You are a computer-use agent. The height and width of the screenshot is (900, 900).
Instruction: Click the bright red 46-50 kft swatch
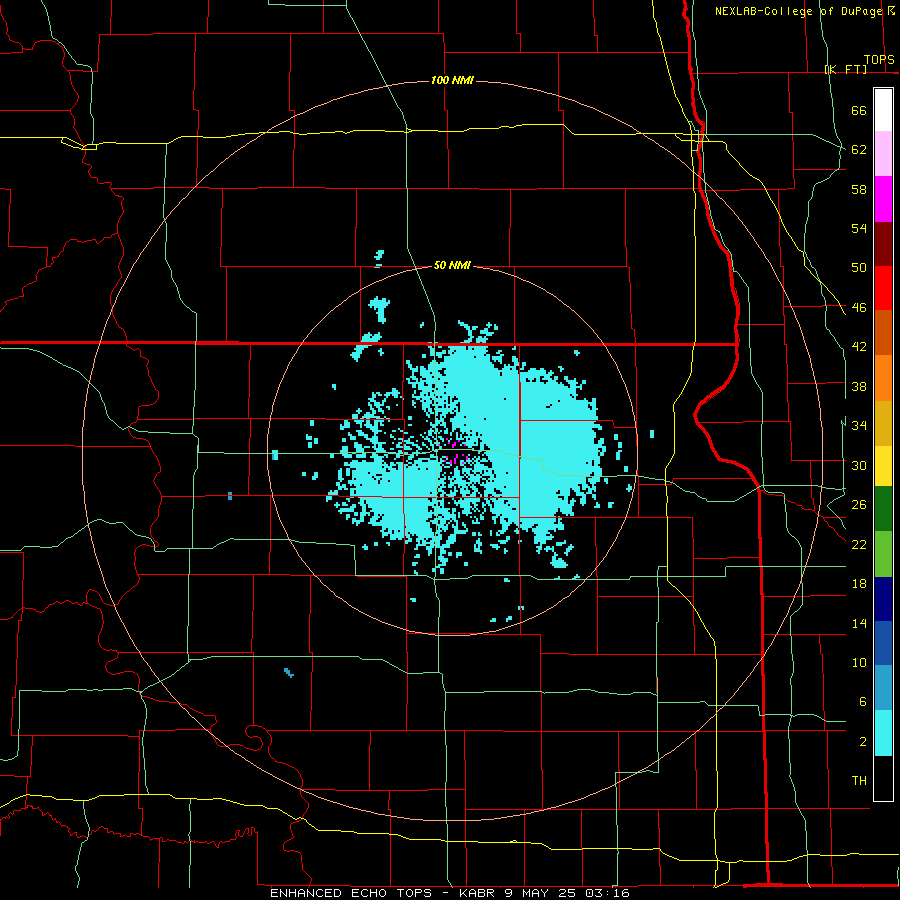(x=883, y=288)
